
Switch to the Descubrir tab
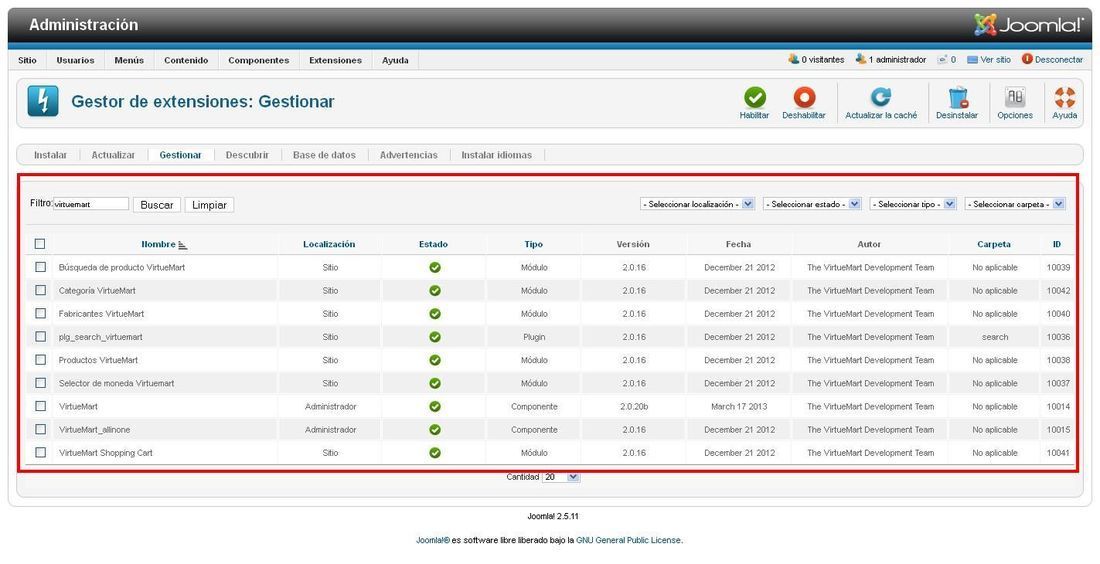[x=247, y=155]
